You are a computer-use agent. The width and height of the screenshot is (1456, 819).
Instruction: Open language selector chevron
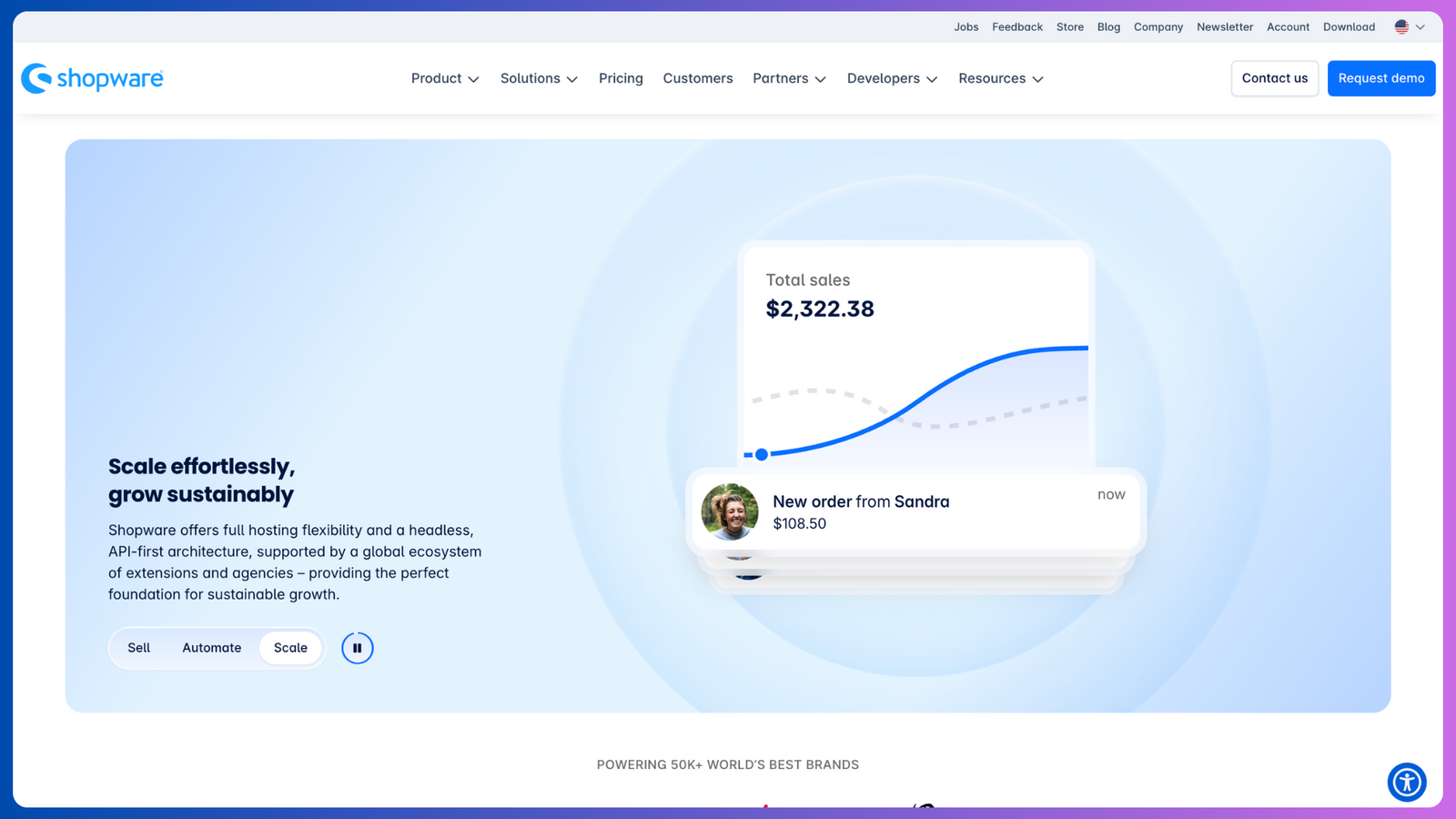1421,27
